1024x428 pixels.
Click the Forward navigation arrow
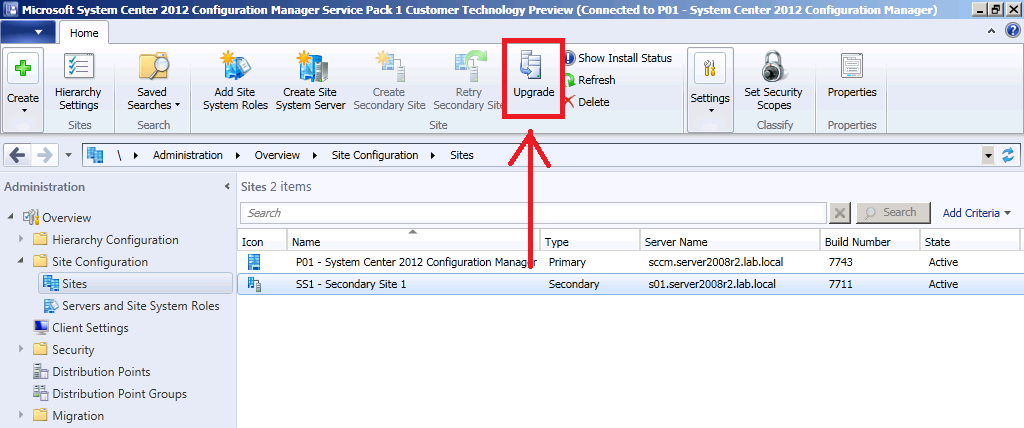[44, 155]
